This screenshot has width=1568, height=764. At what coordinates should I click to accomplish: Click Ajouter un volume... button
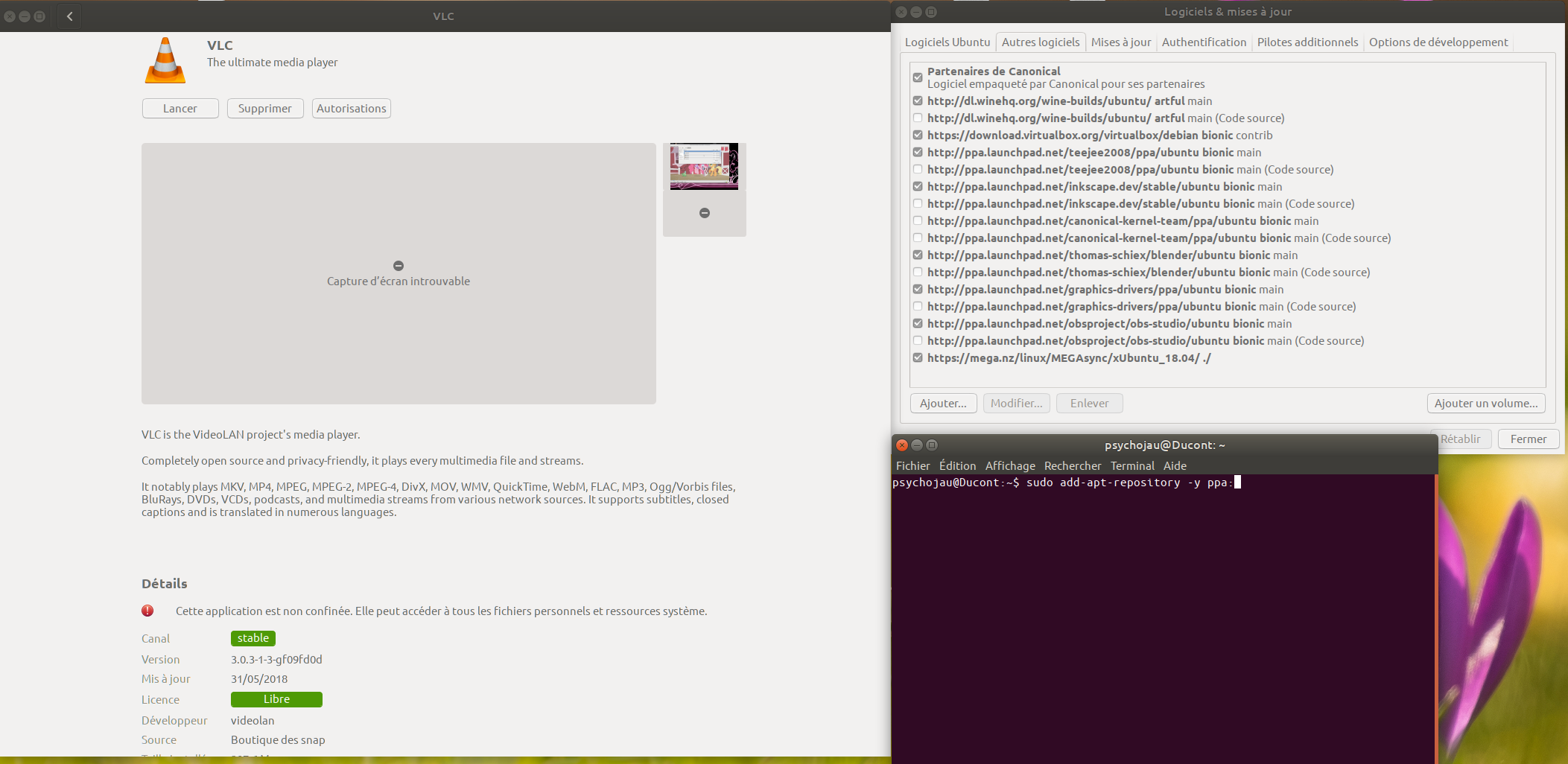1486,403
